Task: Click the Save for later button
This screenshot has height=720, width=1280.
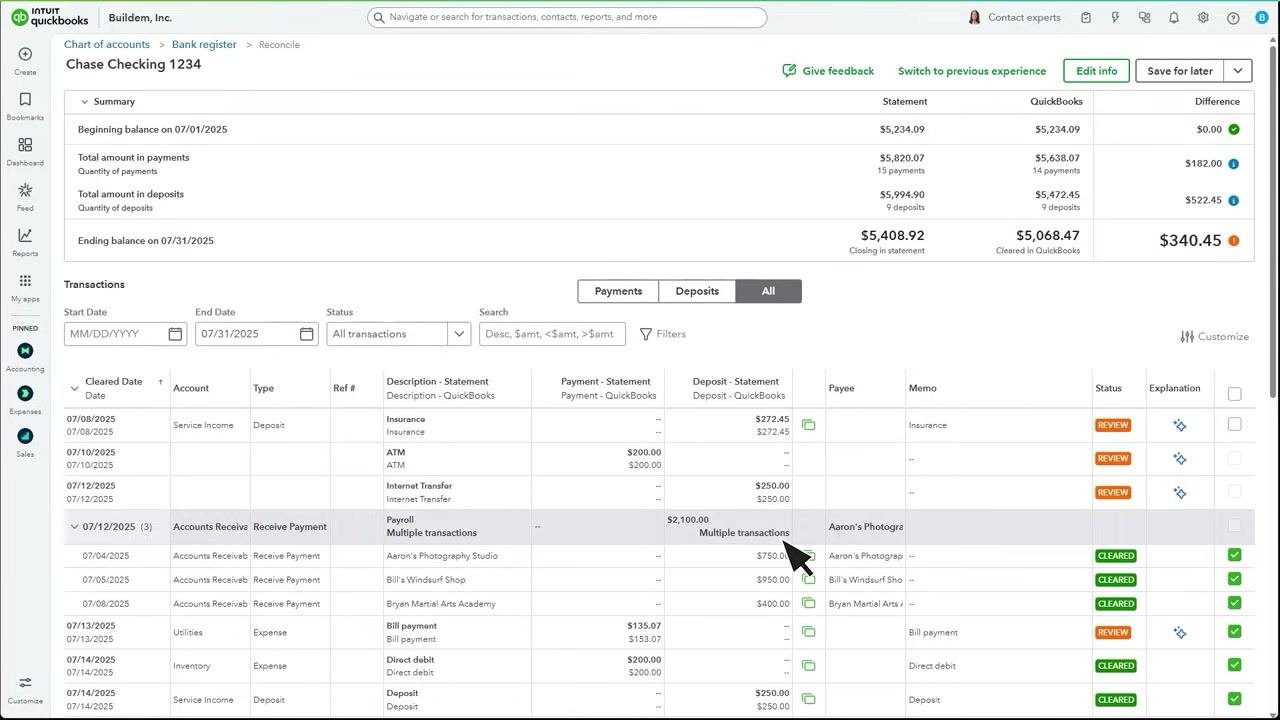Action: tap(1180, 71)
